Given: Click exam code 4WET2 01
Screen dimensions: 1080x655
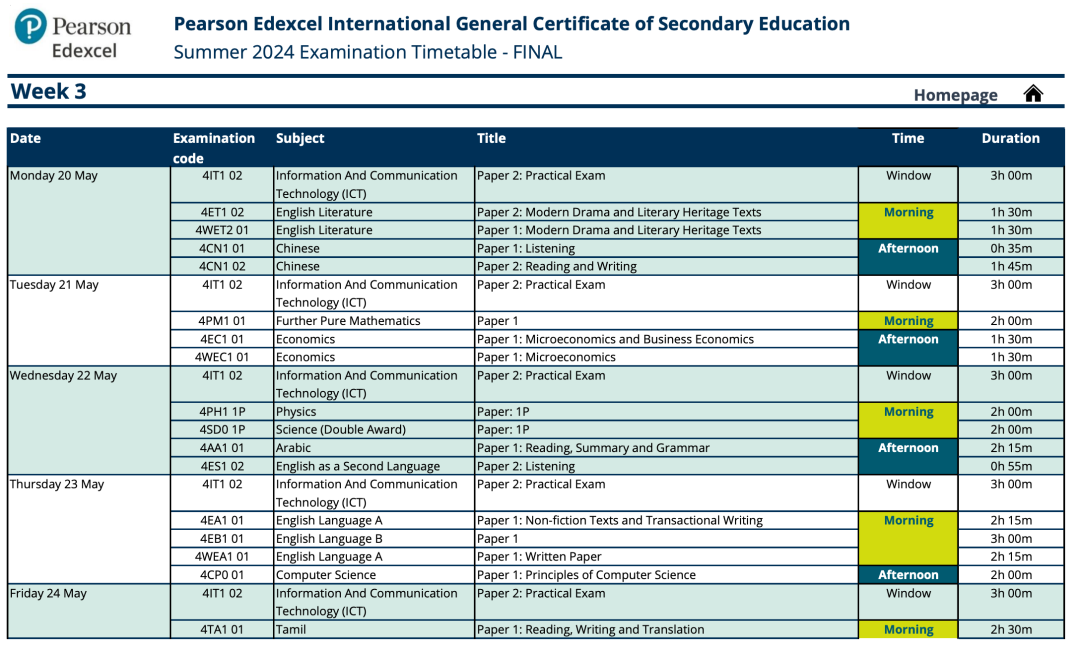Looking at the screenshot, I should [x=222, y=230].
